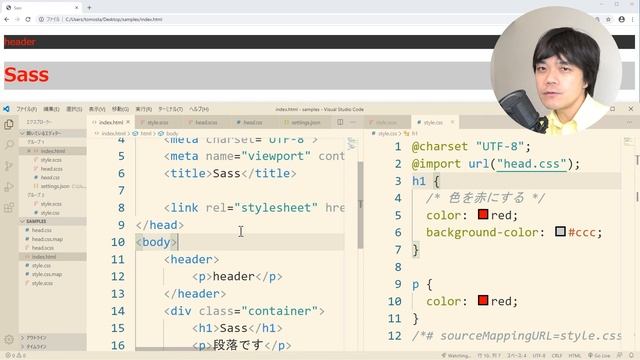
Task: Expand the Outline section (アウトライン)
Action: (52, 338)
